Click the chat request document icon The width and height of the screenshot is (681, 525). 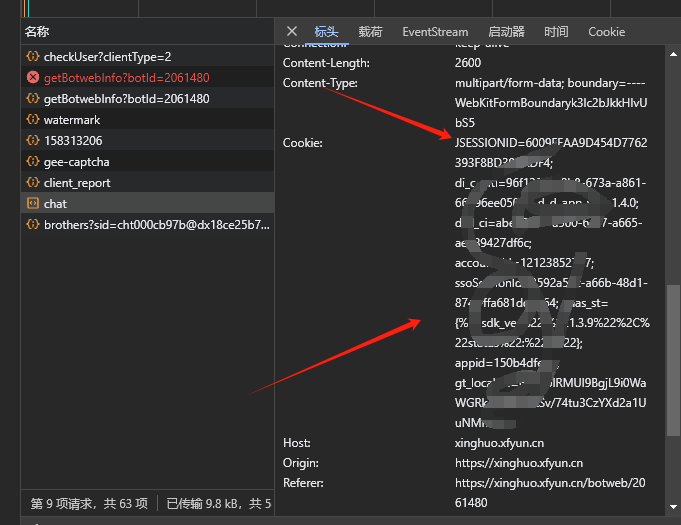32,204
